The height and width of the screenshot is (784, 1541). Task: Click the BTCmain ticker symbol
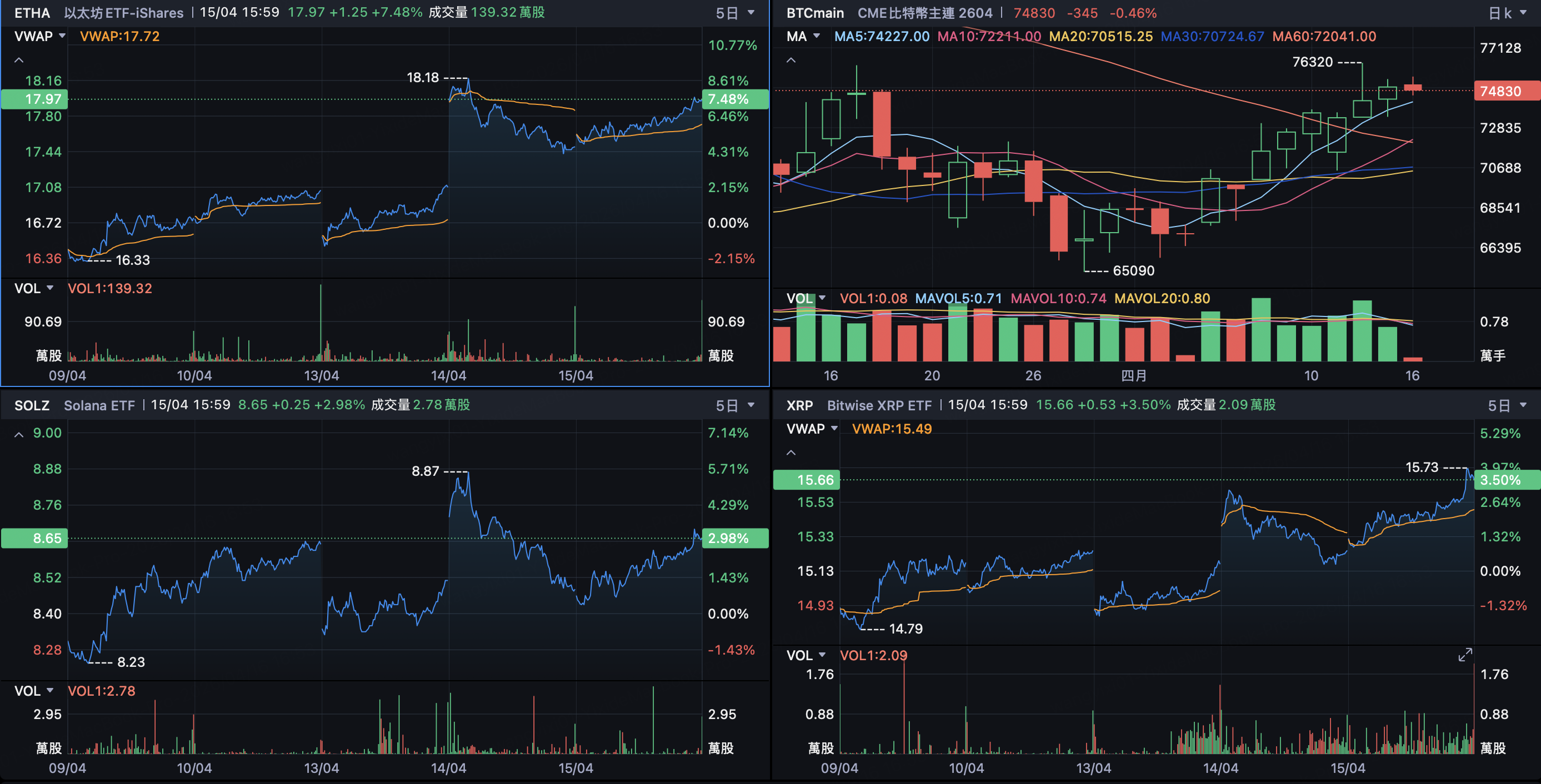tap(815, 13)
